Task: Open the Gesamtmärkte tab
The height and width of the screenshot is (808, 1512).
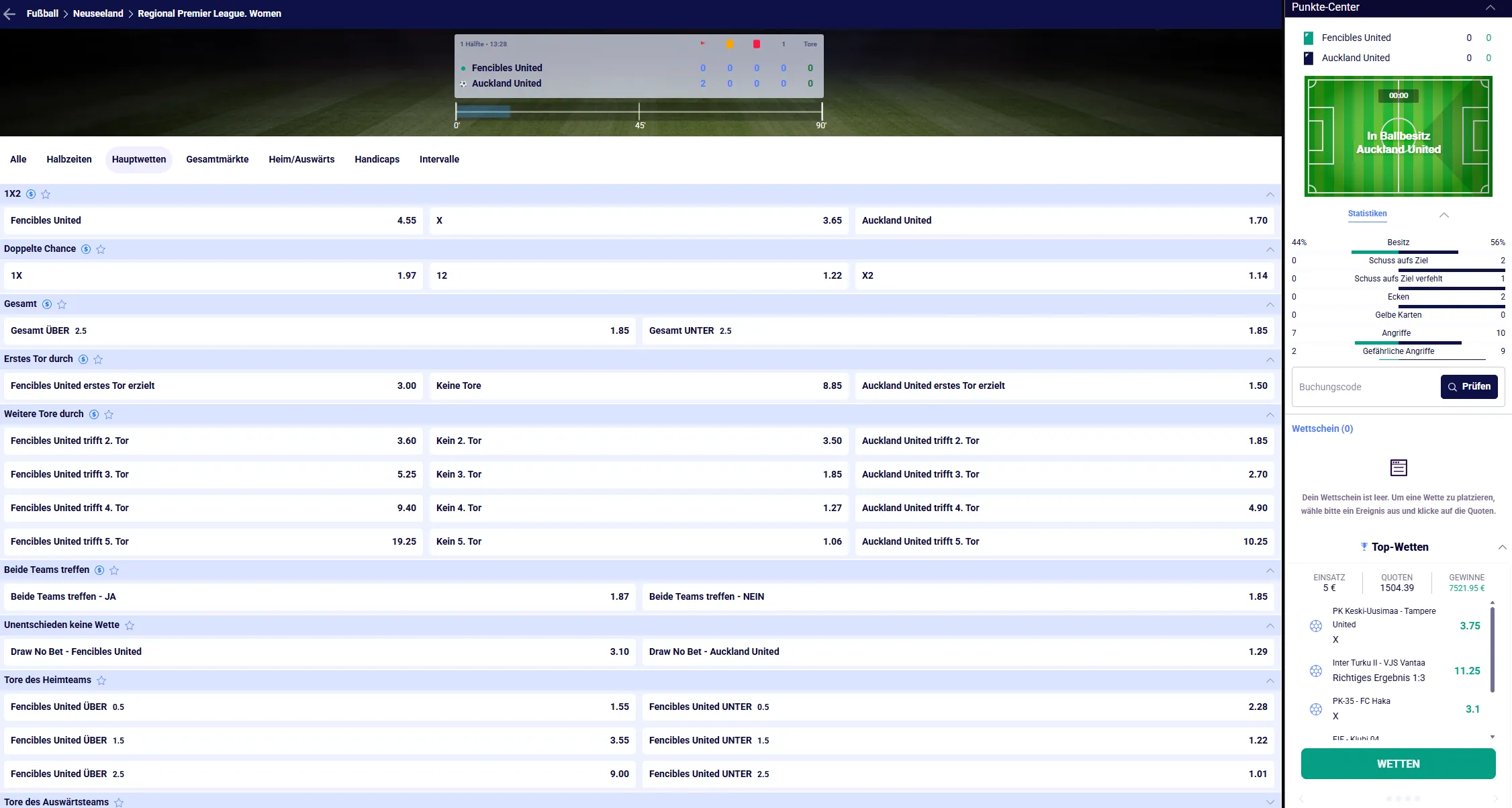Action: coord(218,160)
